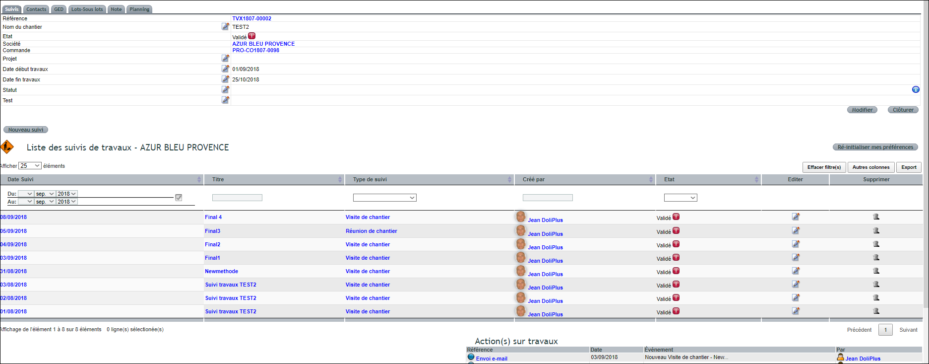The width and height of the screenshot is (929, 364).
Task: Click the Créé par filter input field
Action: 547,197
